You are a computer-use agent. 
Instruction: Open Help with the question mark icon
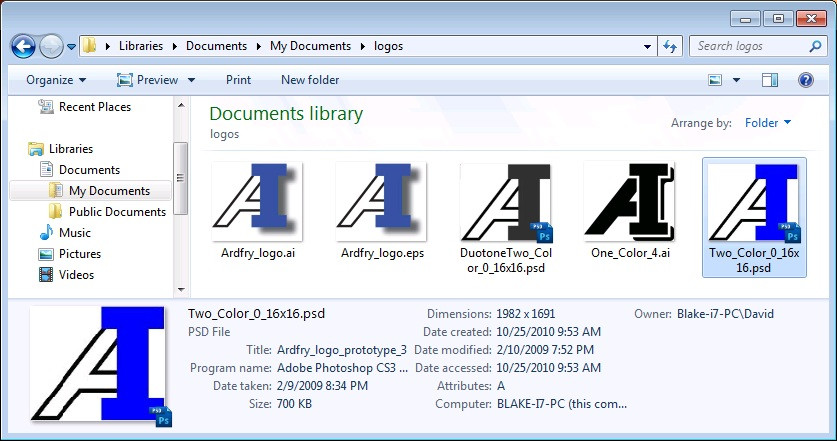(x=806, y=80)
